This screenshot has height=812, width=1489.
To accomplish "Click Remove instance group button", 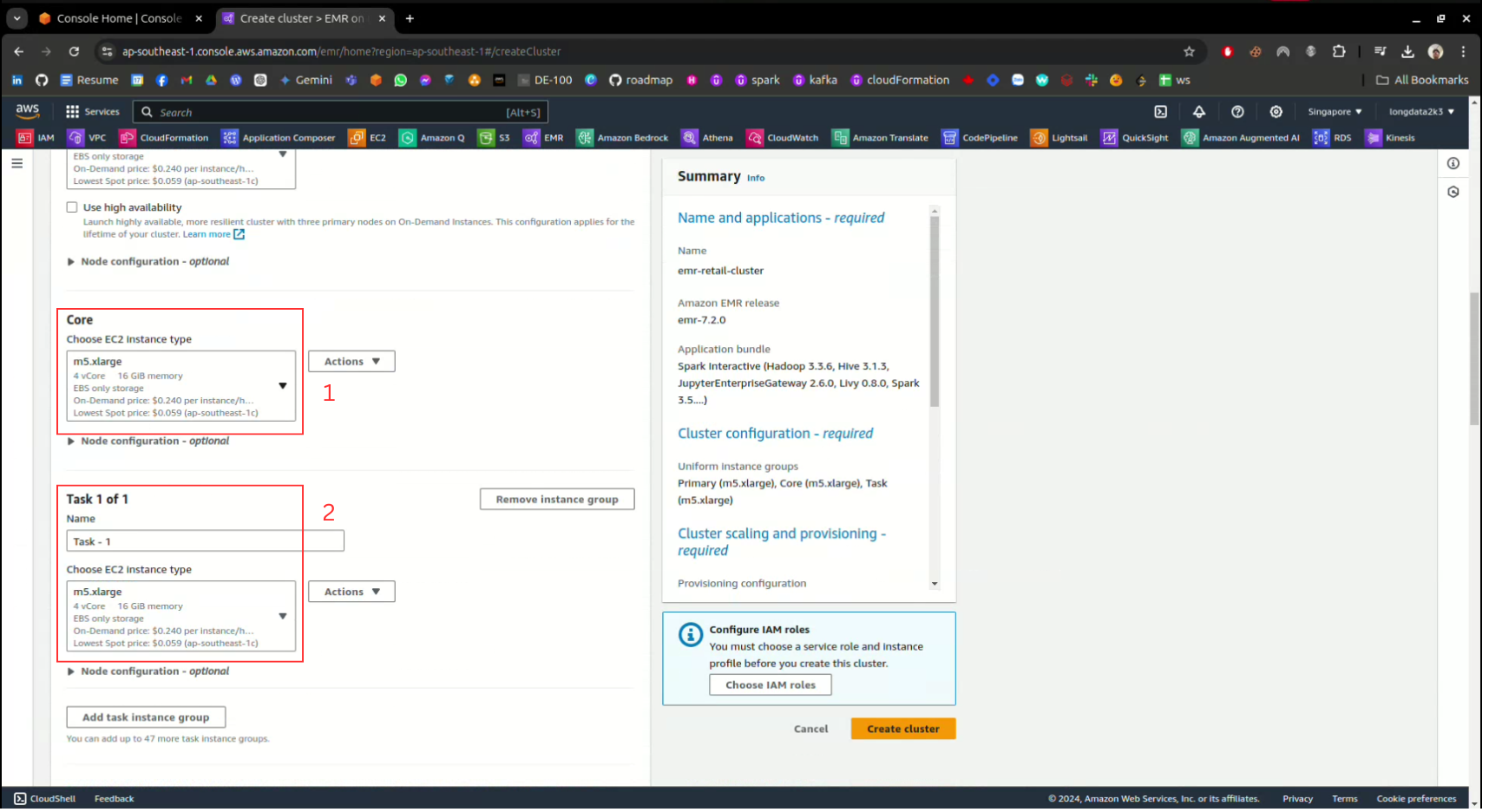I will click(556, 500).
